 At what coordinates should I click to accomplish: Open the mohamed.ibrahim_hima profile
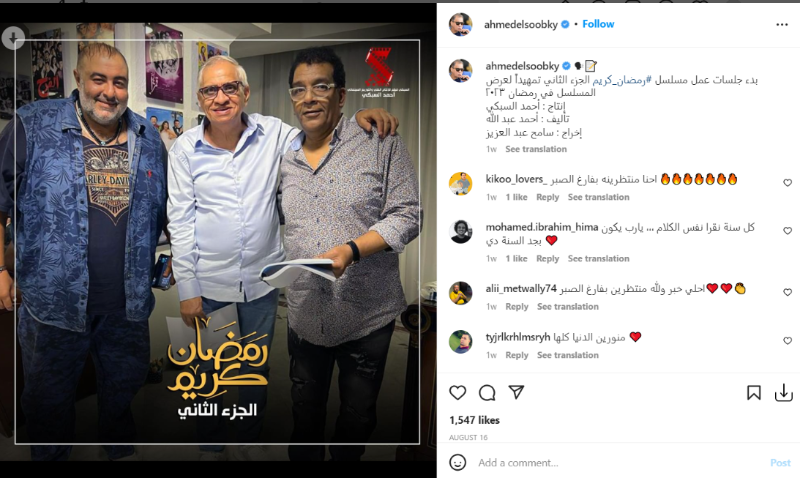541,227
